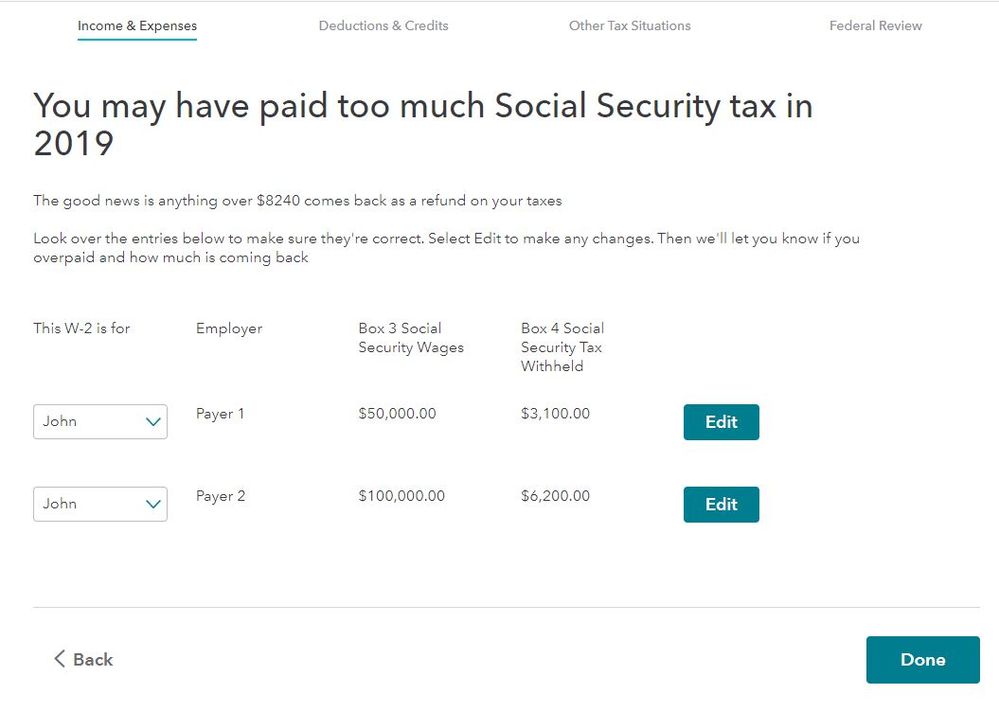Click the $3,100.00 tax withheld value

coord(555,414)
